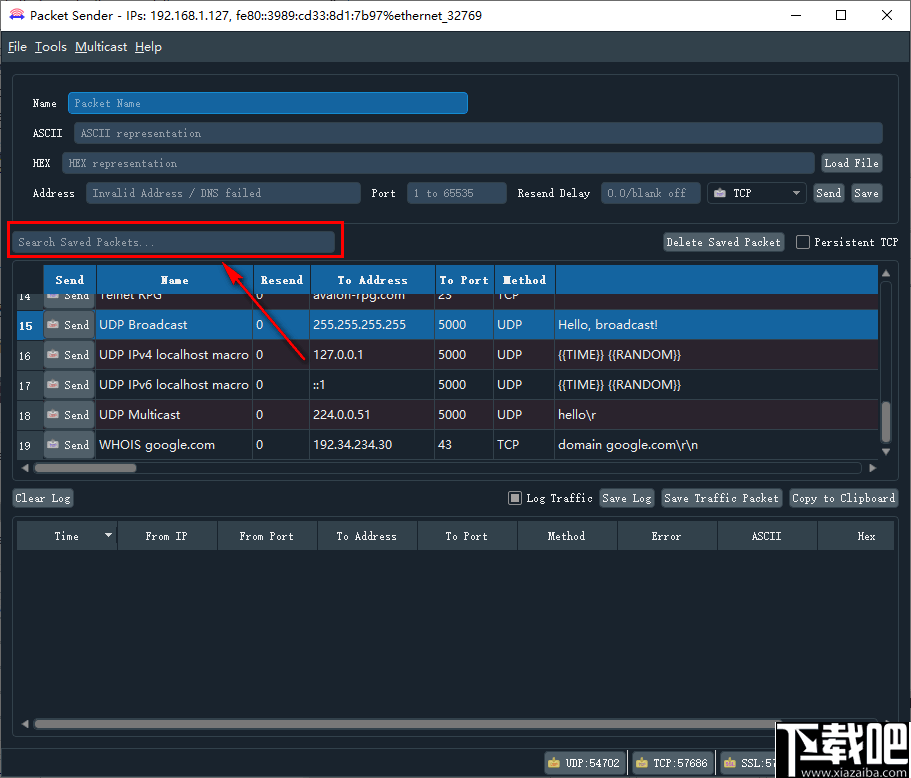911x778 pixels.
Task: Toggle the Log Traffic checkbox
Action: click(515, 497)
